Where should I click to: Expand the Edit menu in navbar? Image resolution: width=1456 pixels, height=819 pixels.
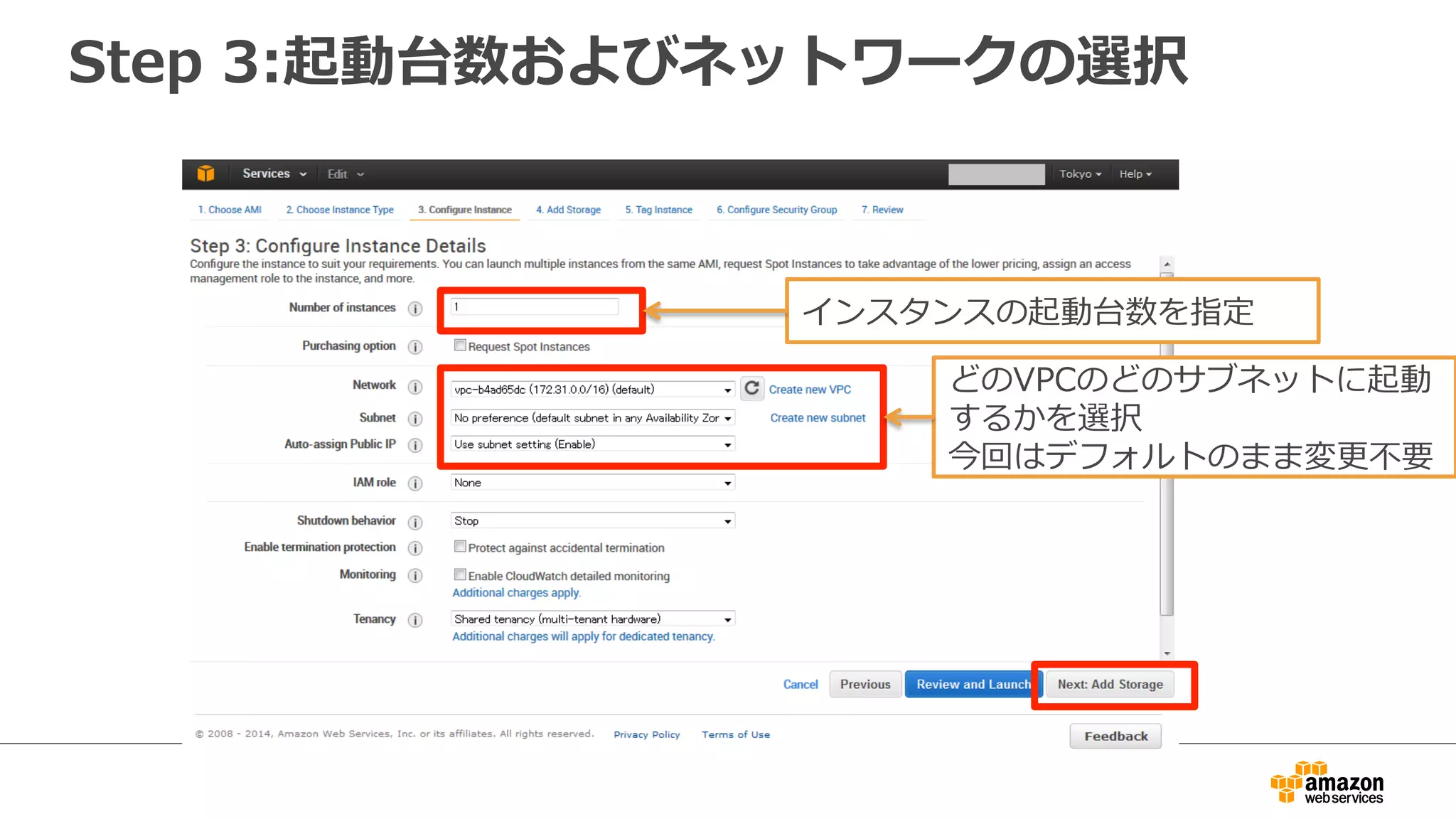point(346,174)
